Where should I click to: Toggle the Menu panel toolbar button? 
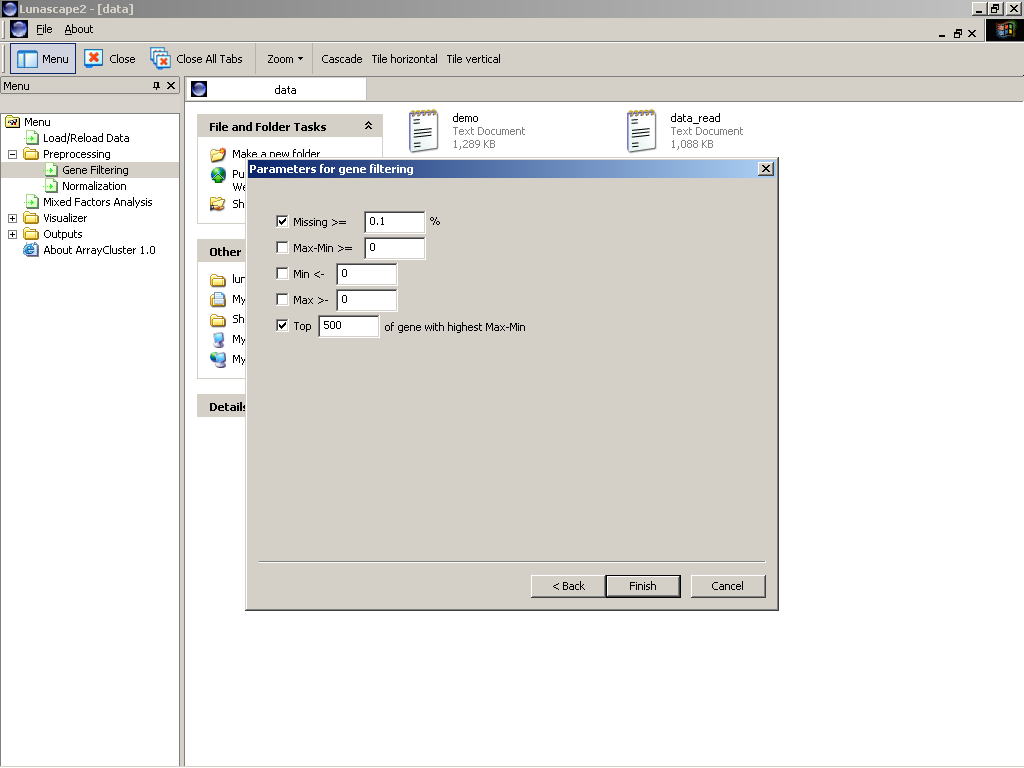(43, 59)
